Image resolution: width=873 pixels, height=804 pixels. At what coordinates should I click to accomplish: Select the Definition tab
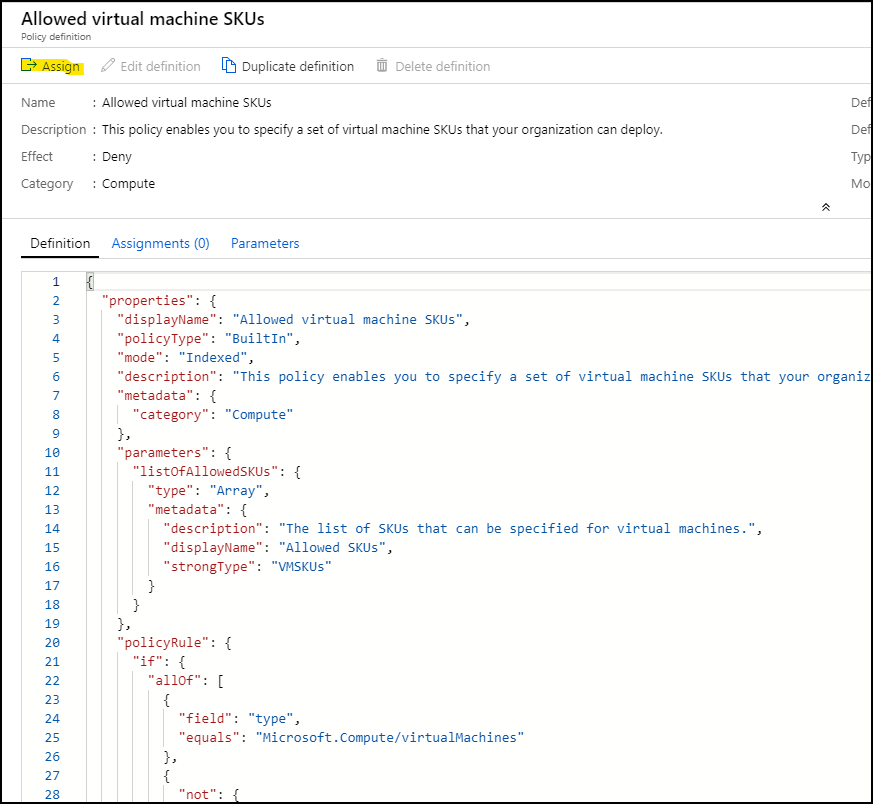click(59, 243)
